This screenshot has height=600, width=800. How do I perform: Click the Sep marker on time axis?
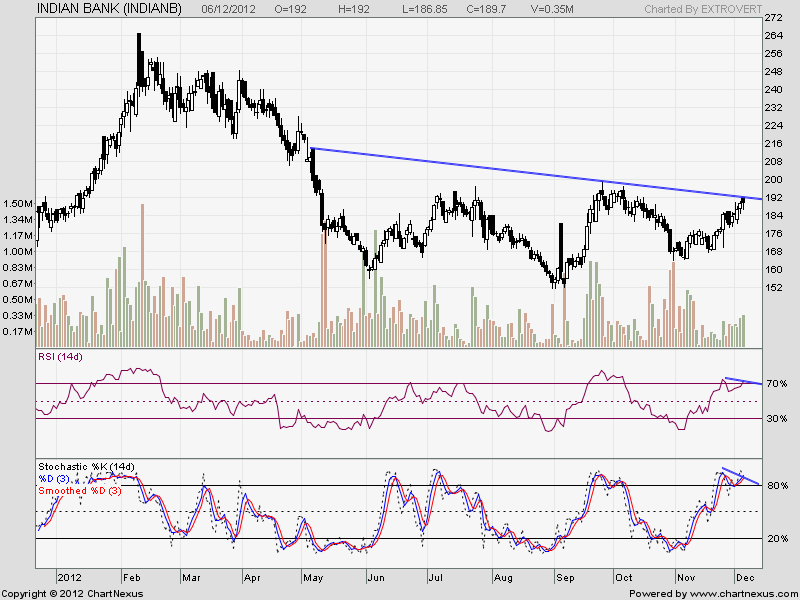tap(565, 578)
